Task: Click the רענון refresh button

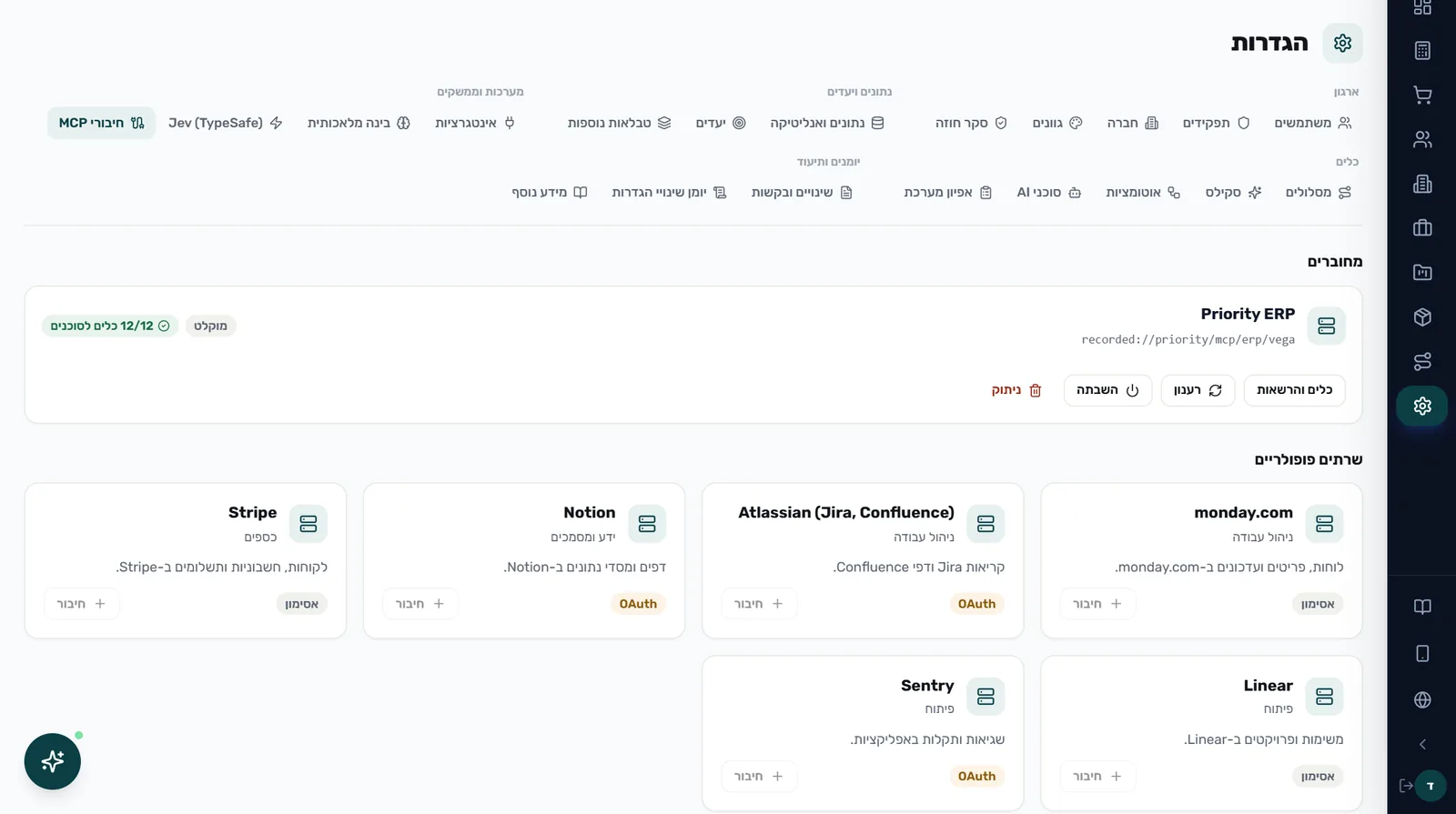Action: (x=1198, y=390)
